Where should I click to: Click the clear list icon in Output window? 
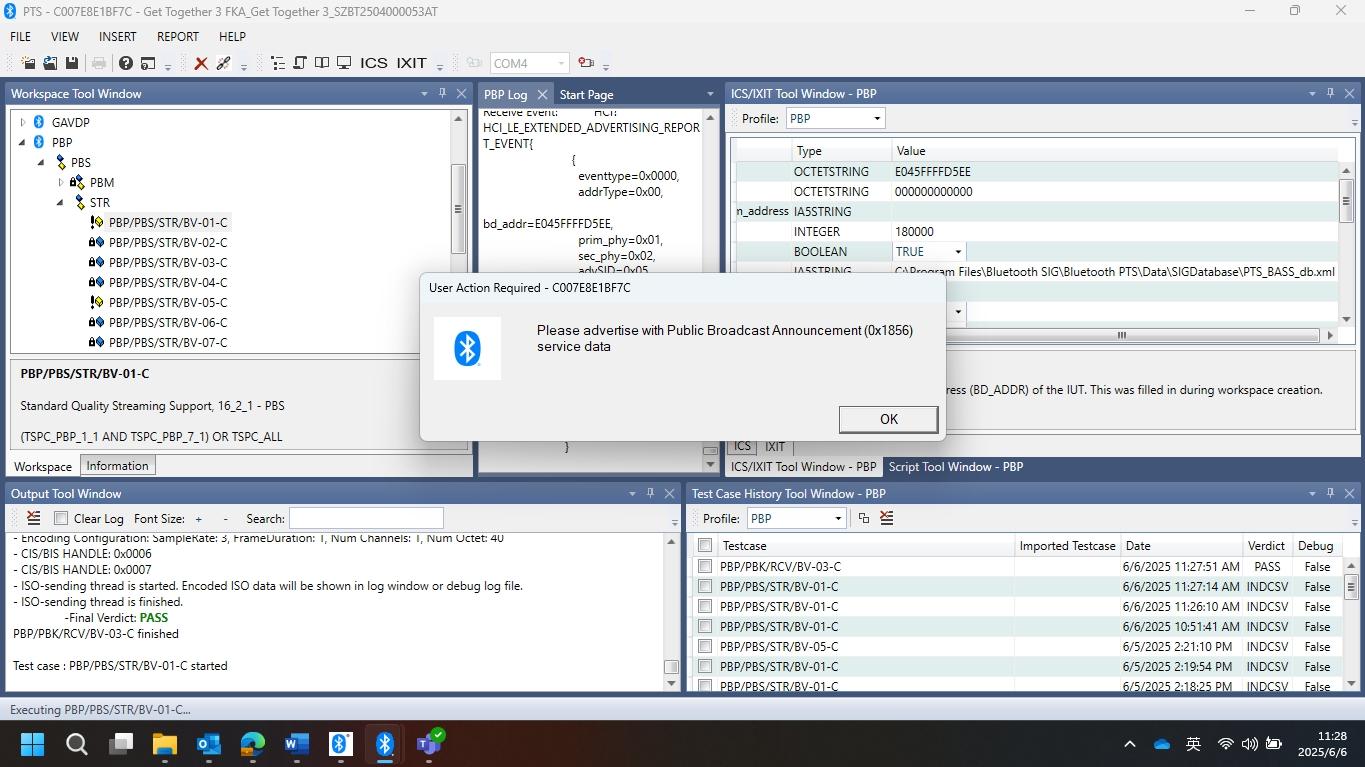(33, 518)
